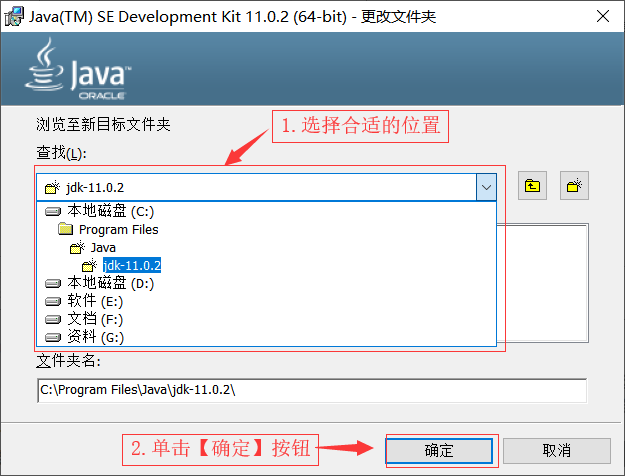
Task: Click the C: drive icon
Action: (x=53, y=211)
